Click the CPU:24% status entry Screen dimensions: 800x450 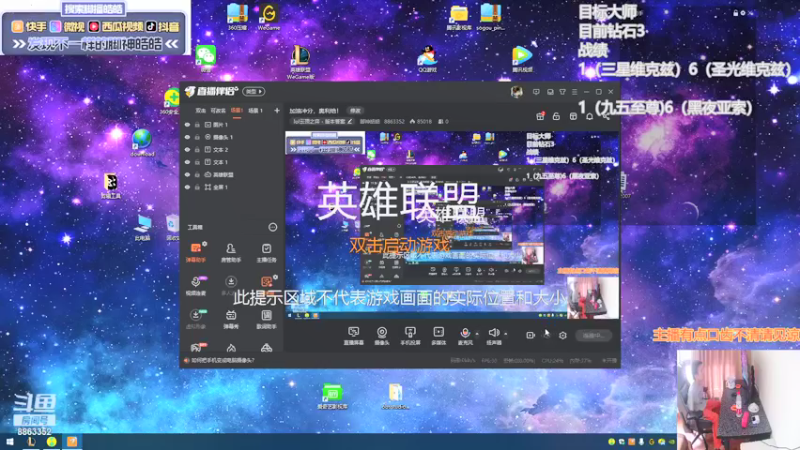552,360
